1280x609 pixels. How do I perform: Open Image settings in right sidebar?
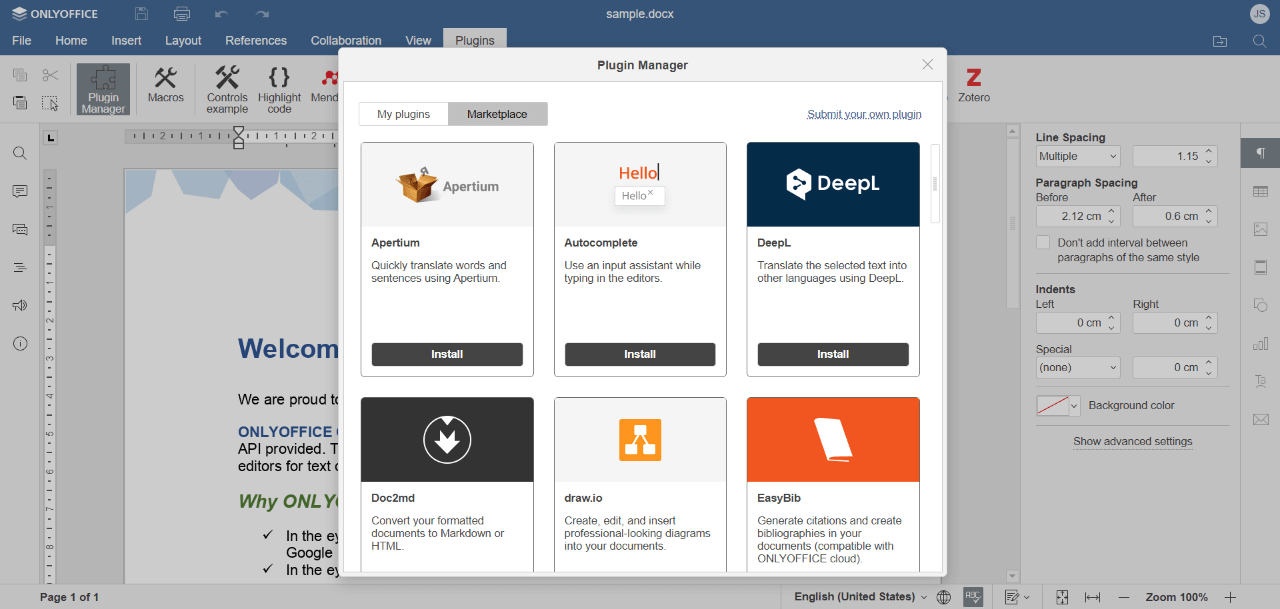[1260, 229]
